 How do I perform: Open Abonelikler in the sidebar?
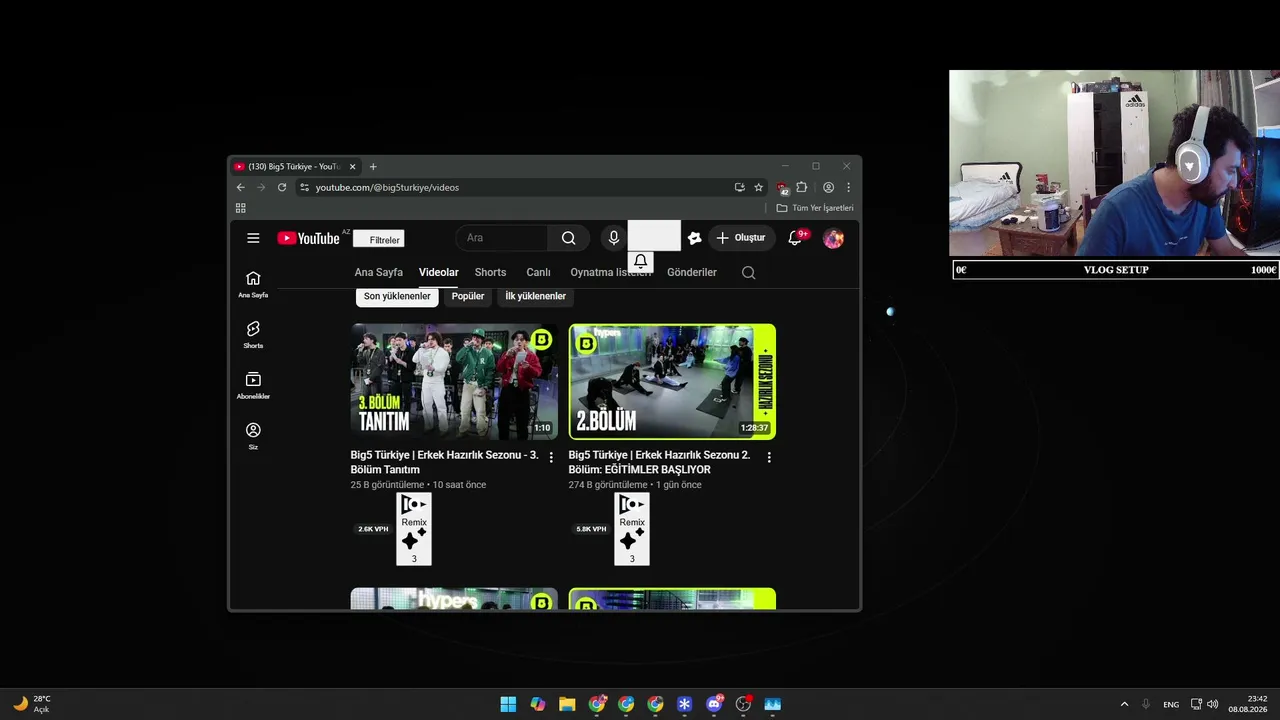coord(253,385)
